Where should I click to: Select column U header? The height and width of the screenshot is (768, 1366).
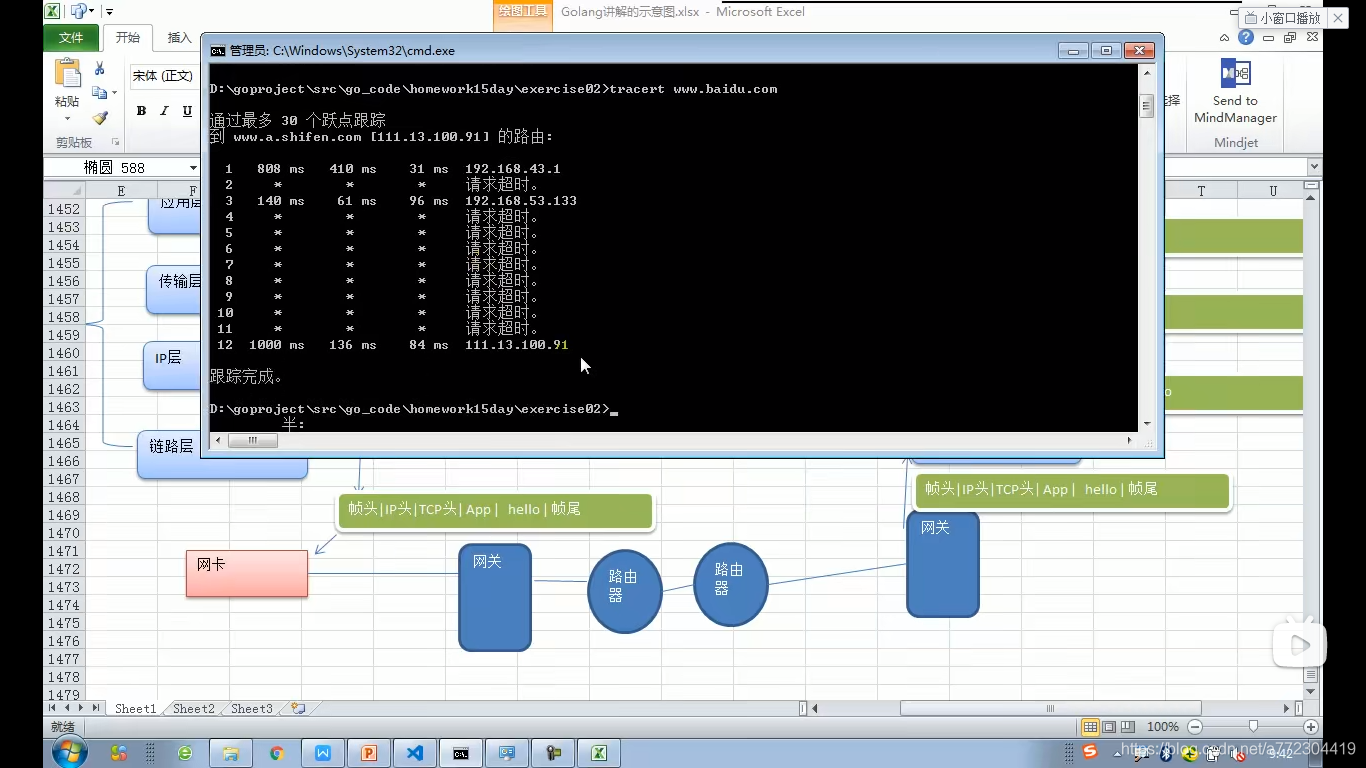click(x=1273, y=191)
